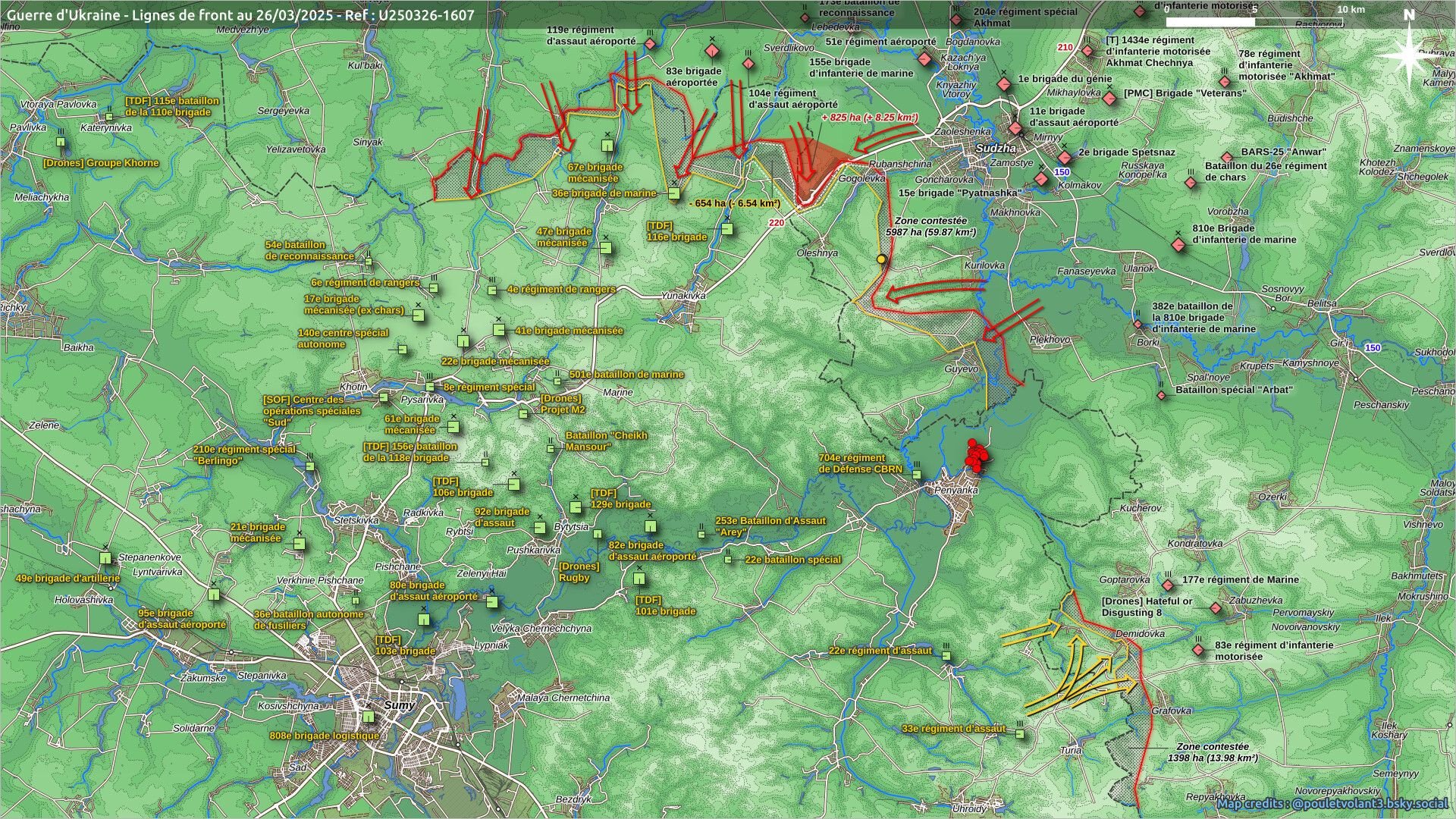Select the 80e brigade d'assaut aéroporté marker

click(491, 602)
